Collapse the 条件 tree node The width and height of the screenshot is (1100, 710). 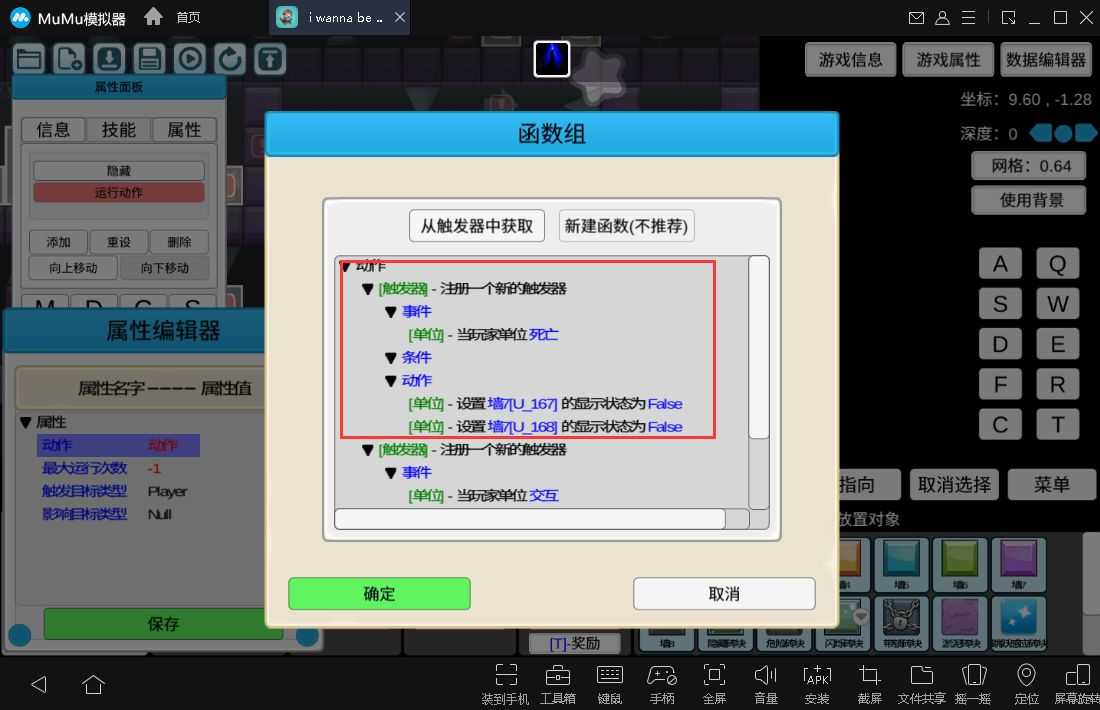392,358
